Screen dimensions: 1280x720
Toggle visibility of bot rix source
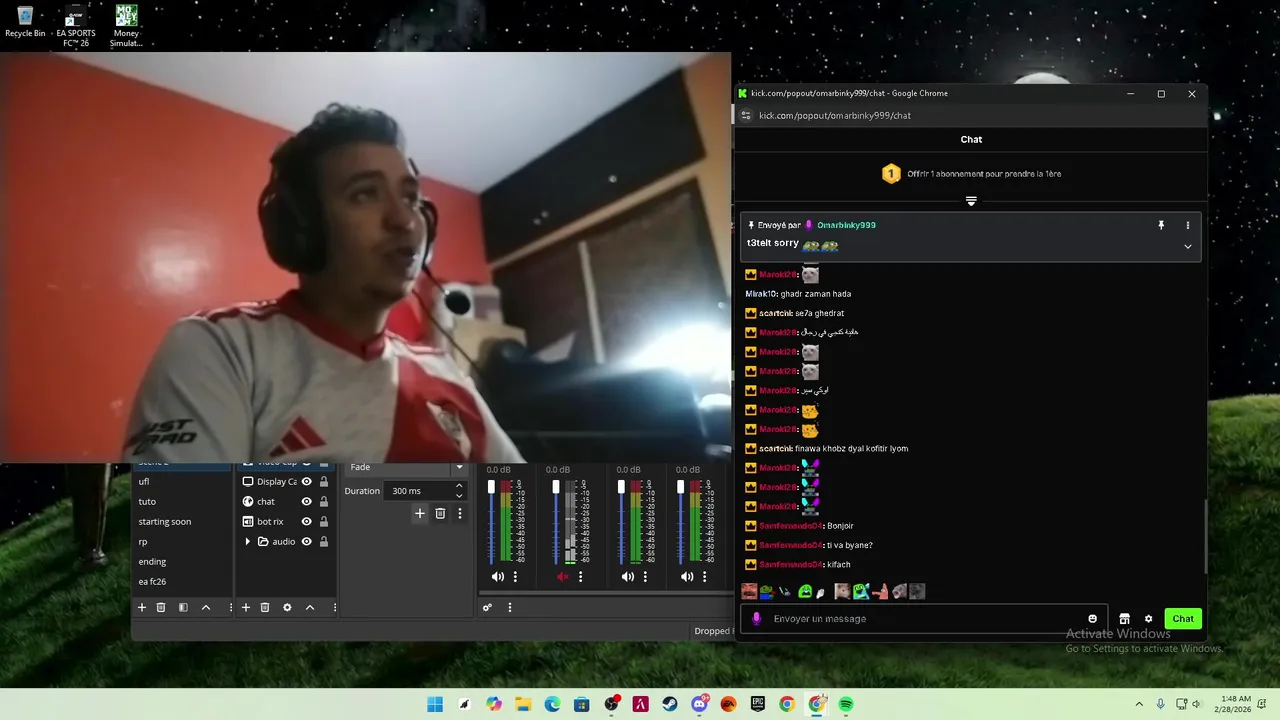307,521
